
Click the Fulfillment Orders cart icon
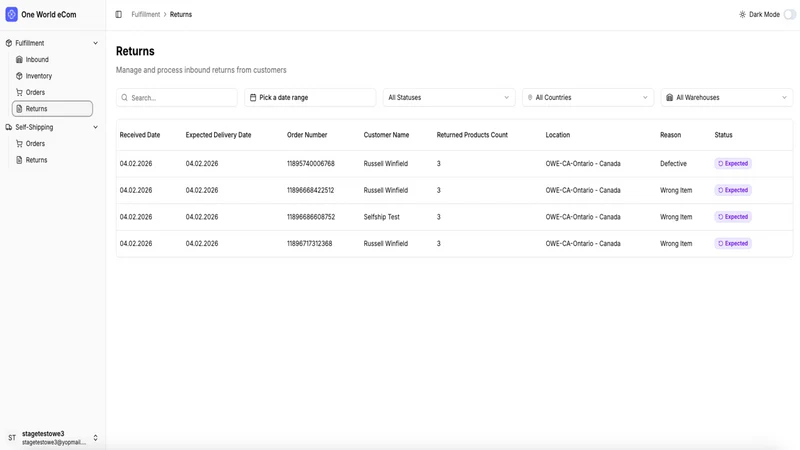(19, 92)
